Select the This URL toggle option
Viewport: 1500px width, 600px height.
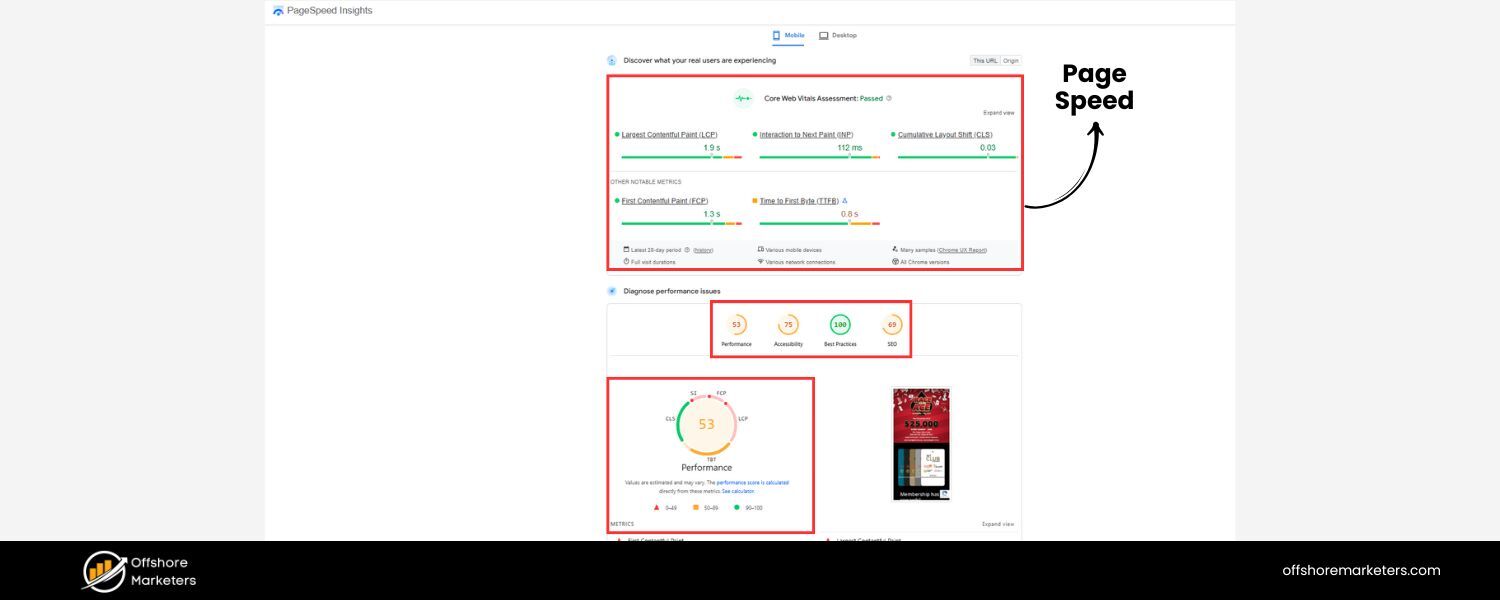coord(985,60)
